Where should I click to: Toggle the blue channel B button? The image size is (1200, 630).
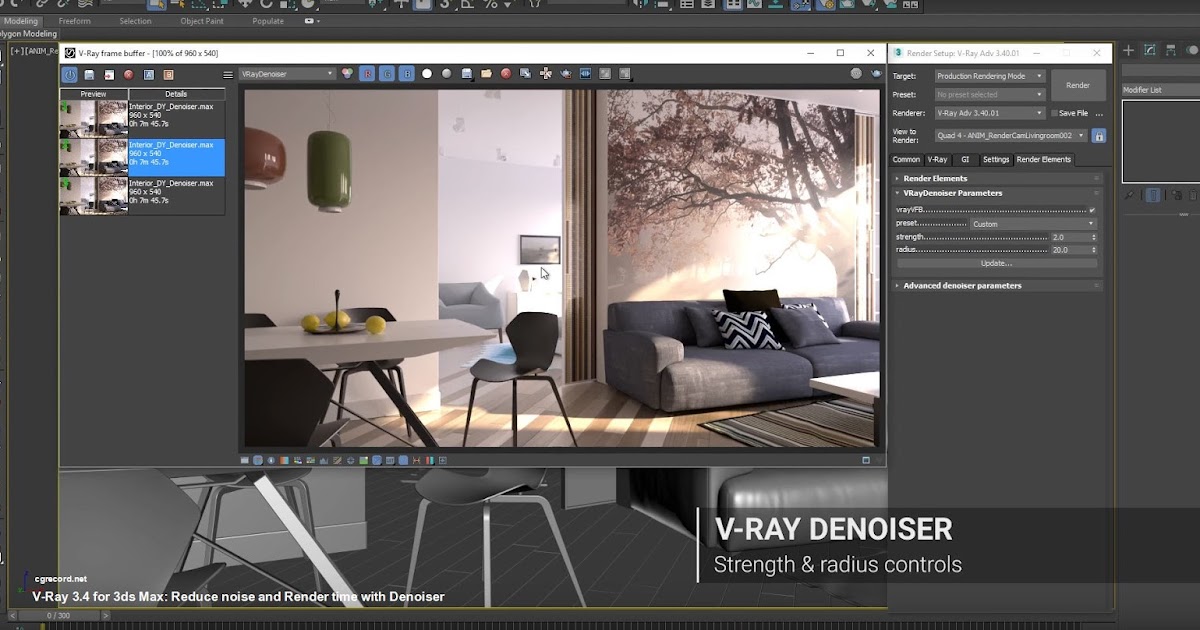[x=407, y=74]
